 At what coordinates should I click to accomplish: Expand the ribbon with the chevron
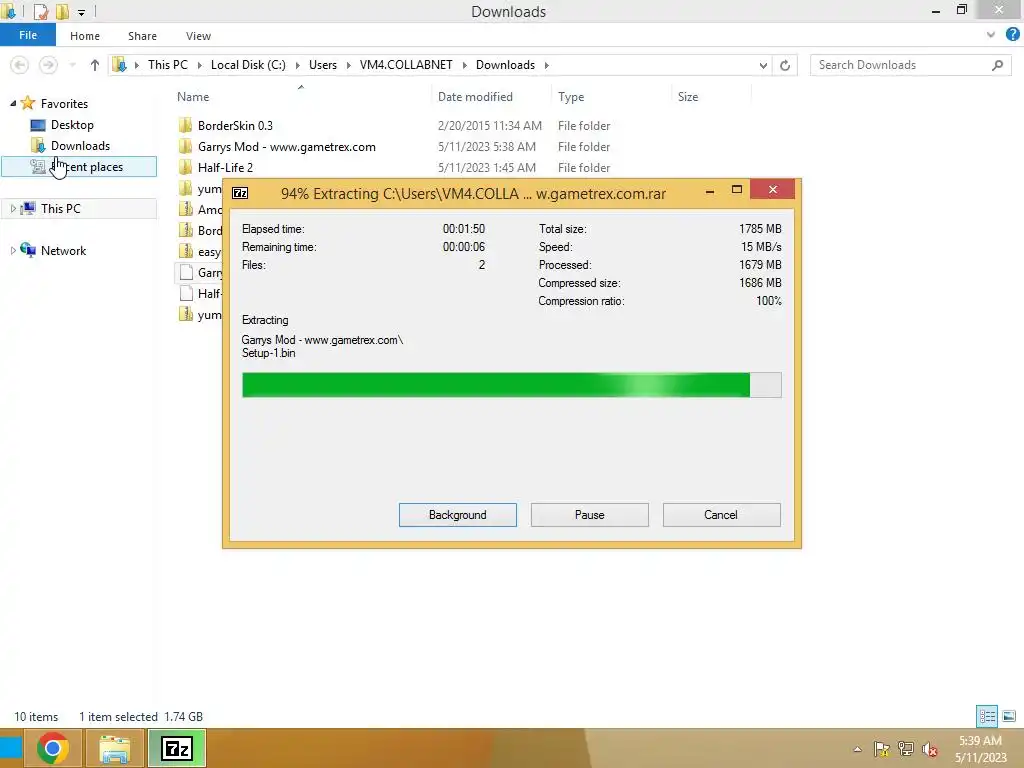(990, 35)
